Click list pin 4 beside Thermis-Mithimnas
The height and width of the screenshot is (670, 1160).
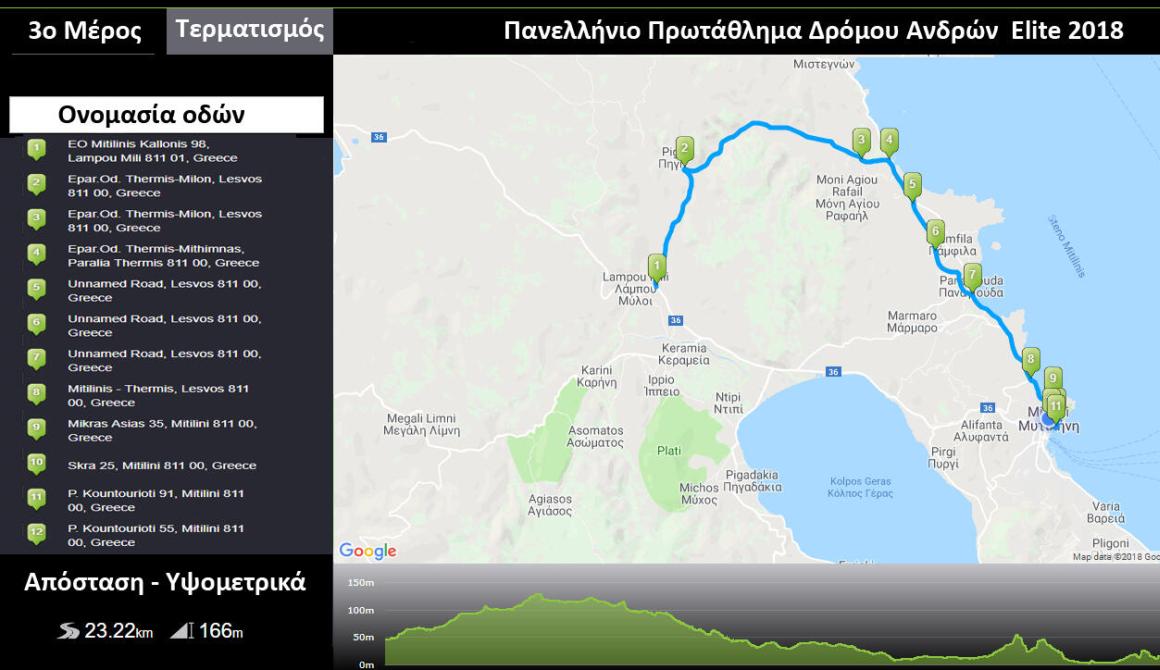click(x=36, y=254)
